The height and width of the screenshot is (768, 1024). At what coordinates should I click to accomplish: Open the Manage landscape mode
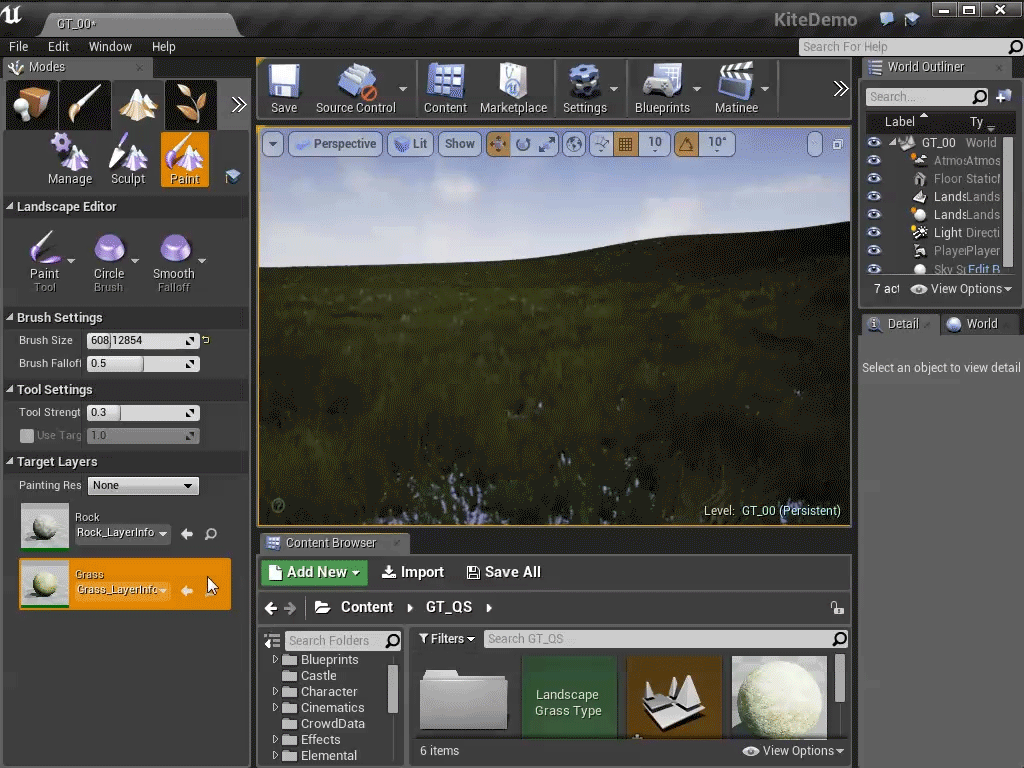coord(69,160)
